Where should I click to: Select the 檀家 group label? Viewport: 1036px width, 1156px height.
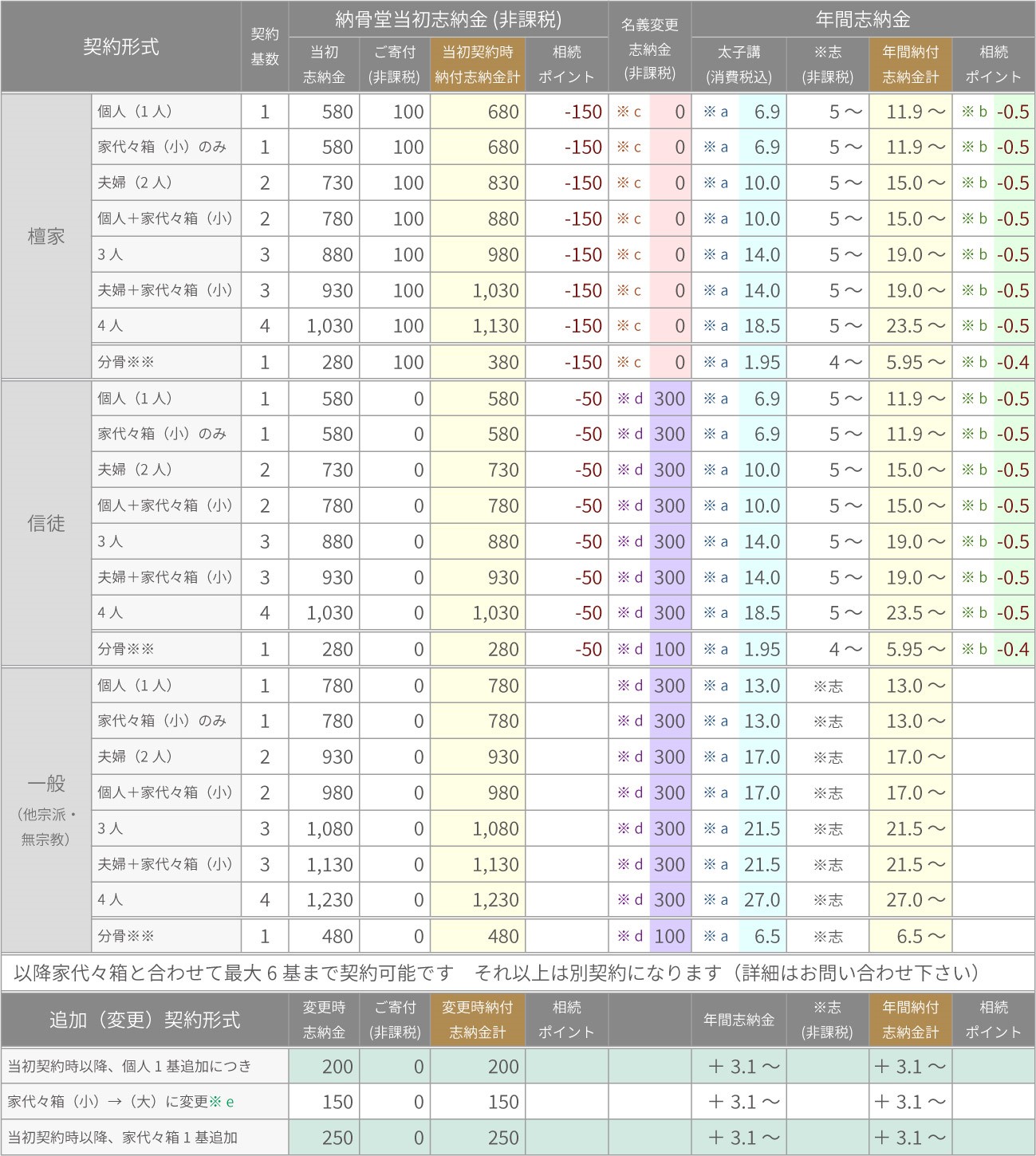46,236
